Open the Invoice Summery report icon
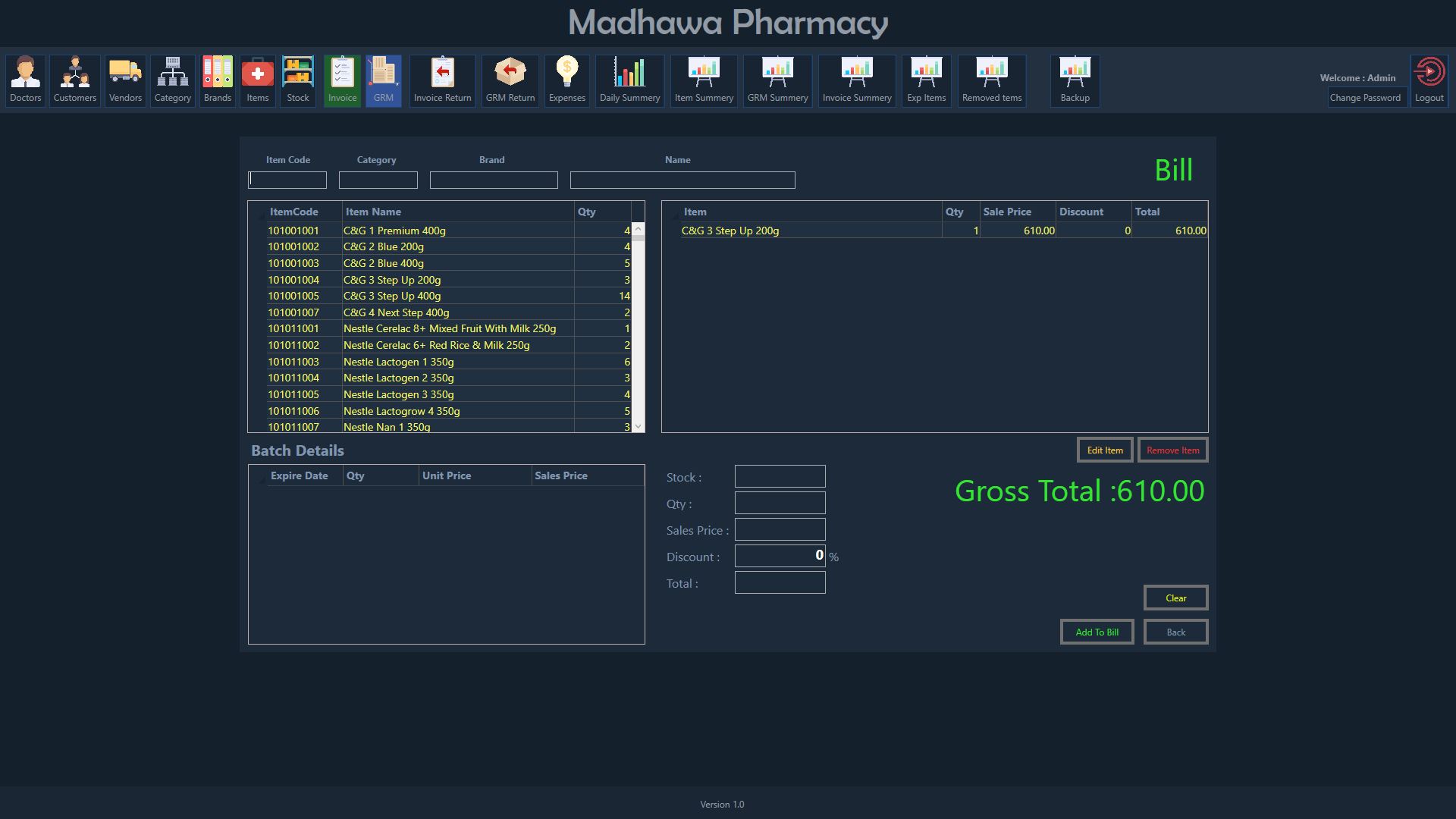The height and width of the screenshot is (819, 1456). [x=858, y=80]
